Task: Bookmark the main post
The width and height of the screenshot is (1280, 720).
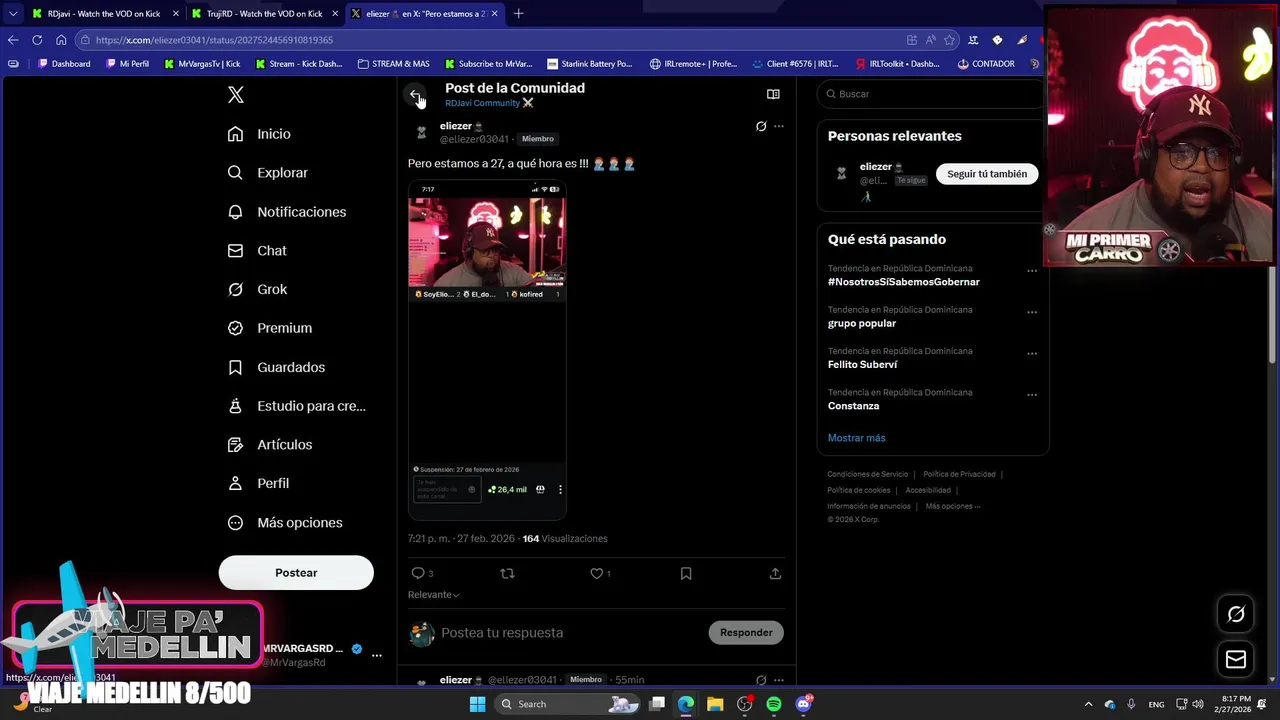Action: [x=686, y=573]
